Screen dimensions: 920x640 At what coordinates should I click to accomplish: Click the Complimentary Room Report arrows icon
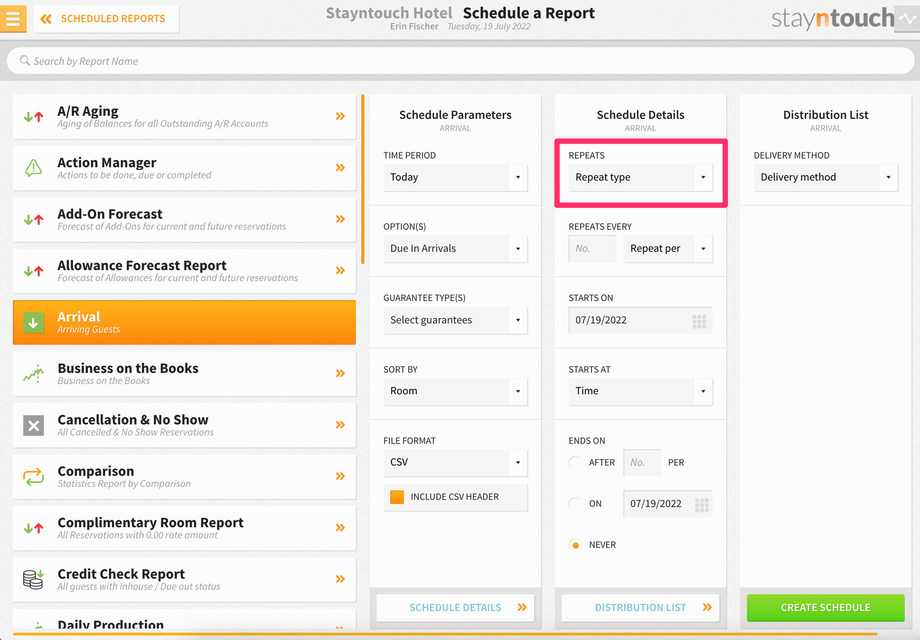(x=33, y=528)
